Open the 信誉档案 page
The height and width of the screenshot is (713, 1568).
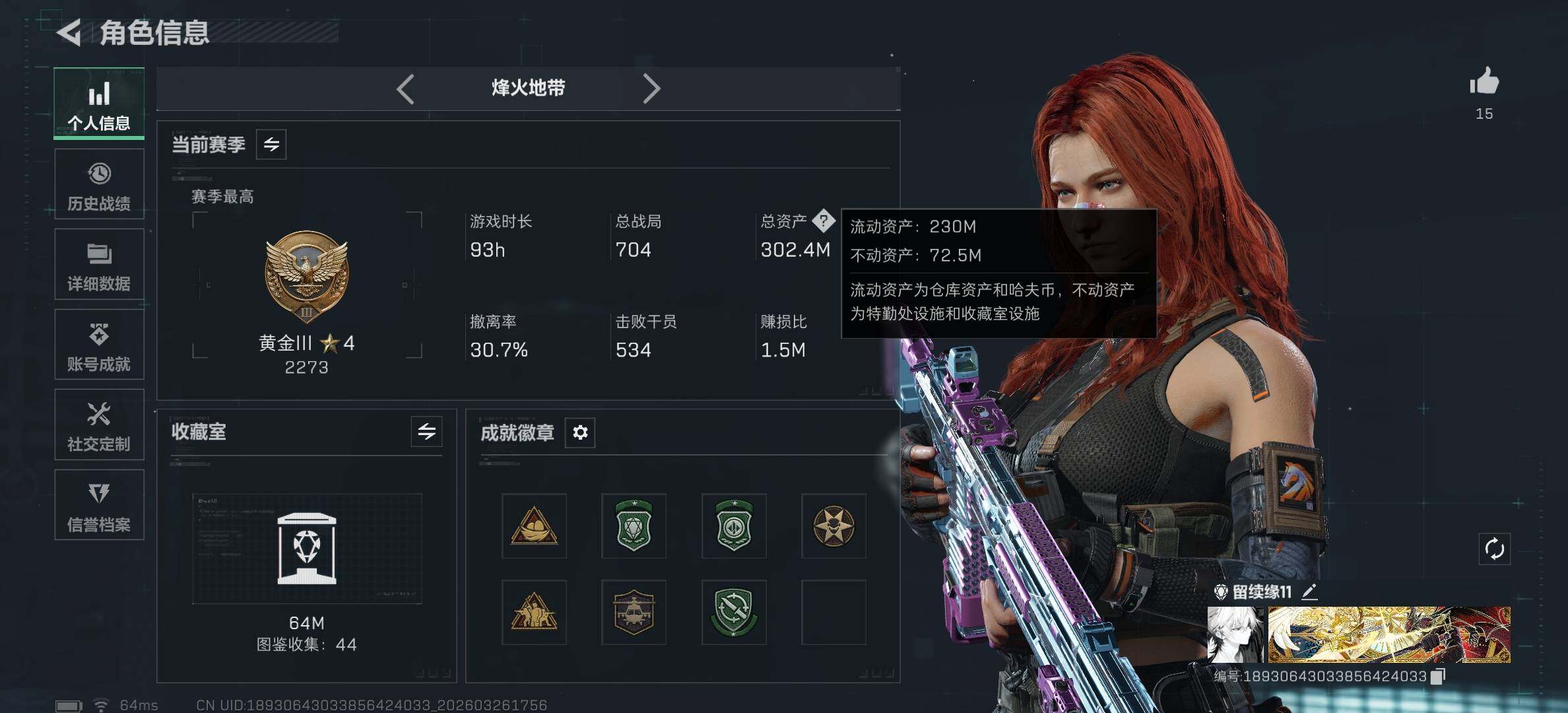pyautogui.click(x=99, y=505)
